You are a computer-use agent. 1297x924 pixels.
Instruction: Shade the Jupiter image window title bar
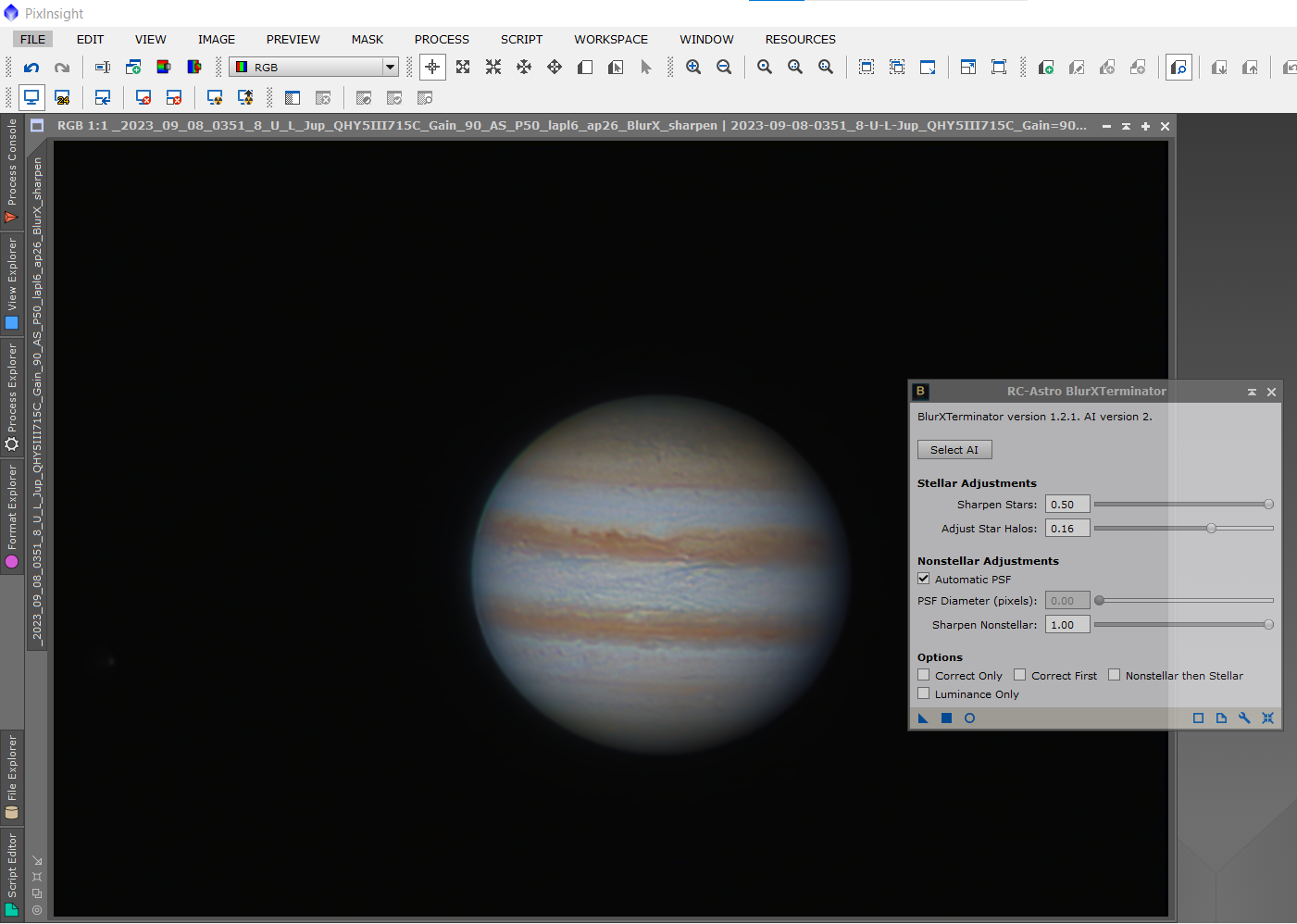point(1126,126)
